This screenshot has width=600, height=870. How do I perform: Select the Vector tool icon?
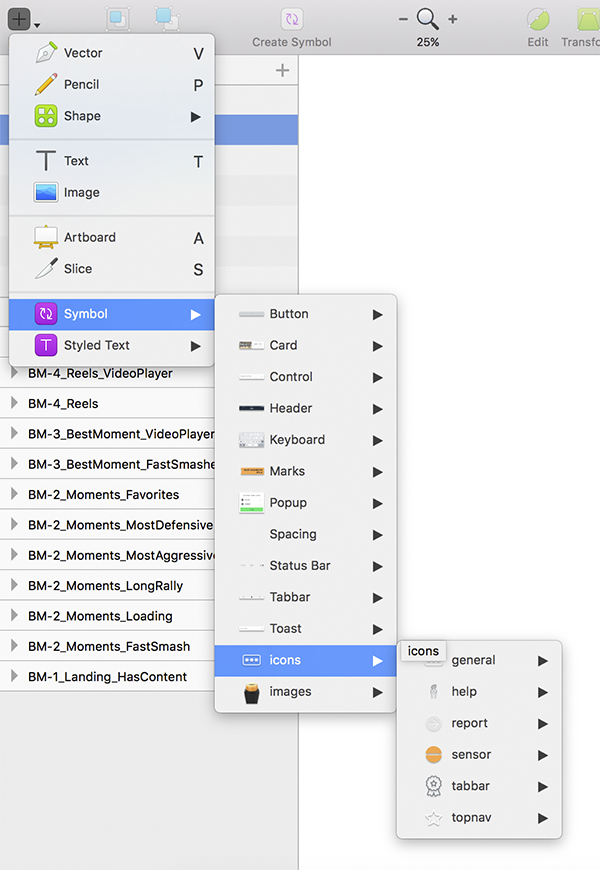pos(46,53)
